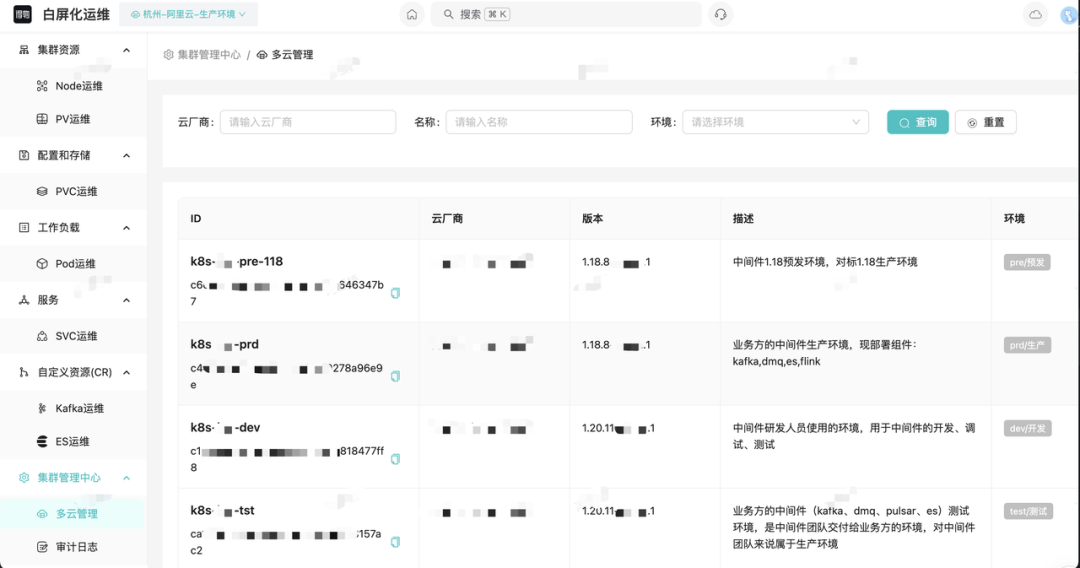
Task: Click the 集群管理中心 breadcrumb link
Action: (x=208, y=55)
